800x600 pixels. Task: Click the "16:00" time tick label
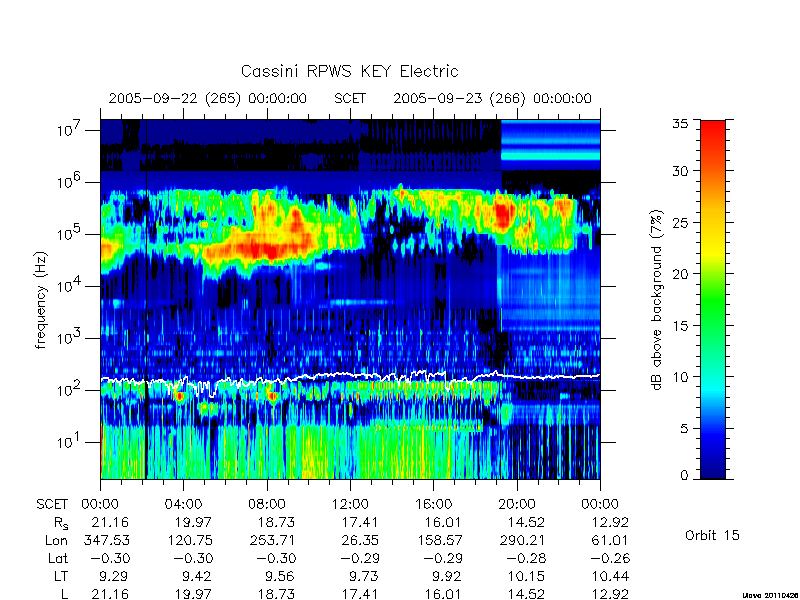pos(433,504)
